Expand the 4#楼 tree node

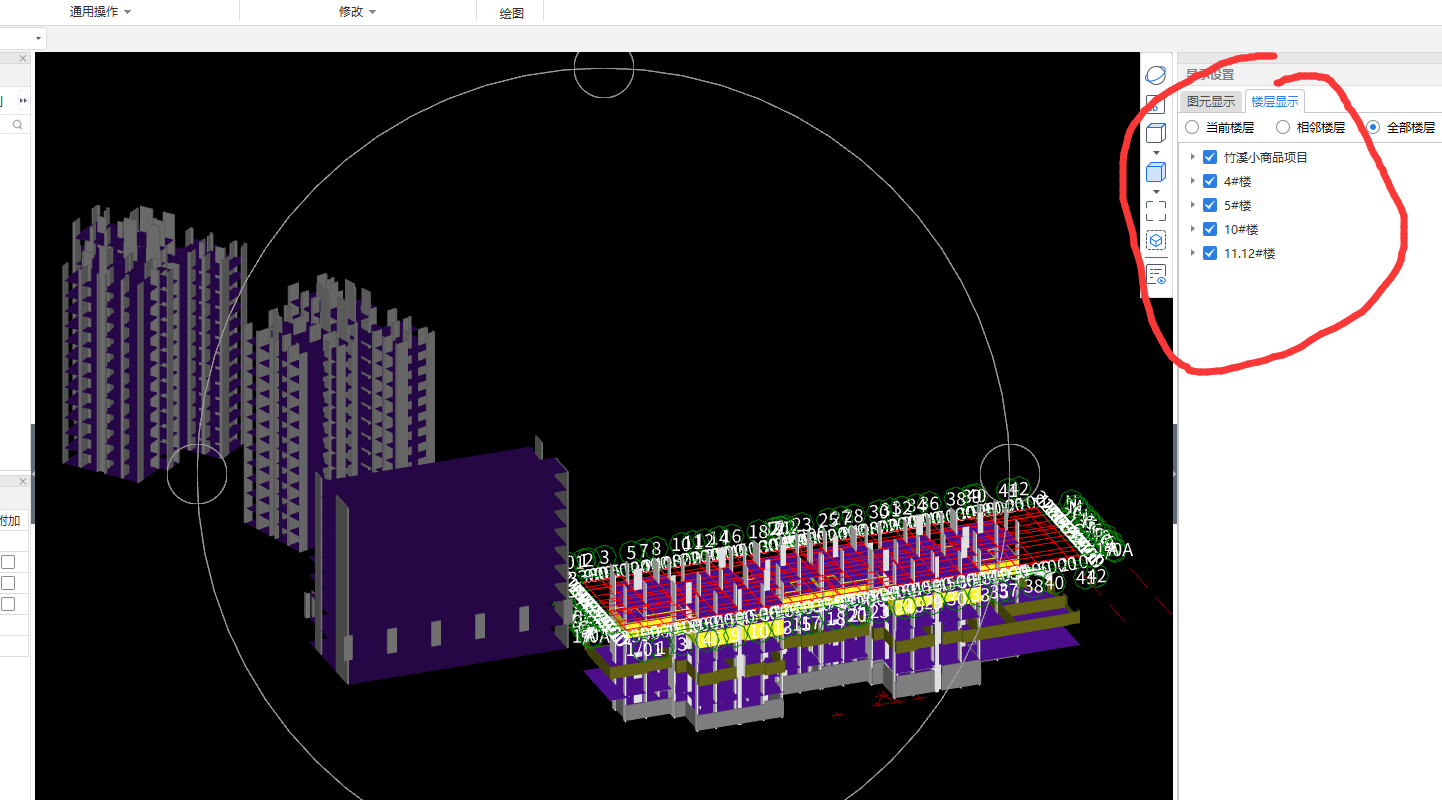click(1192, 181)
